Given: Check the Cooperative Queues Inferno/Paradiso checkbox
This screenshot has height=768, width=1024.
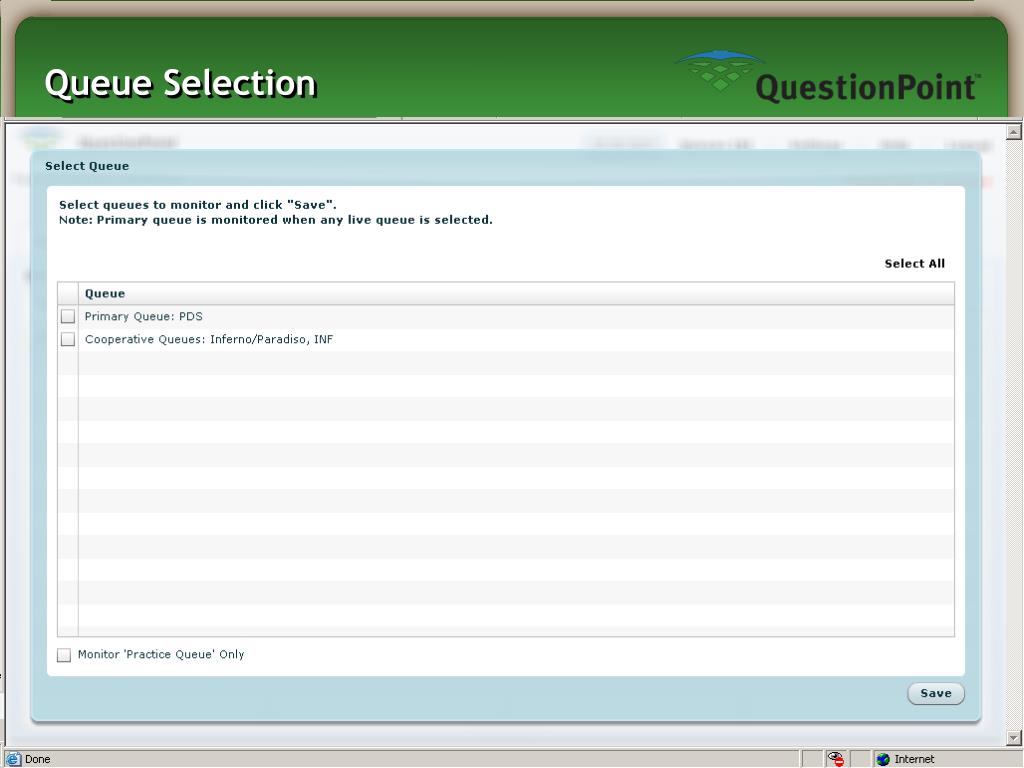Looking at the screenshot, I should (x=68, y=340).
